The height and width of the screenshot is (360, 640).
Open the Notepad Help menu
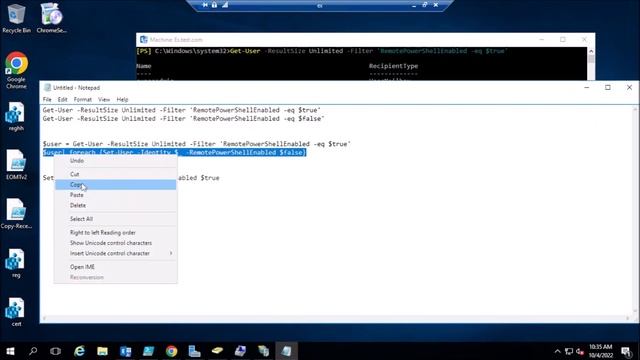pyautogui.click(x=122, y=99)
